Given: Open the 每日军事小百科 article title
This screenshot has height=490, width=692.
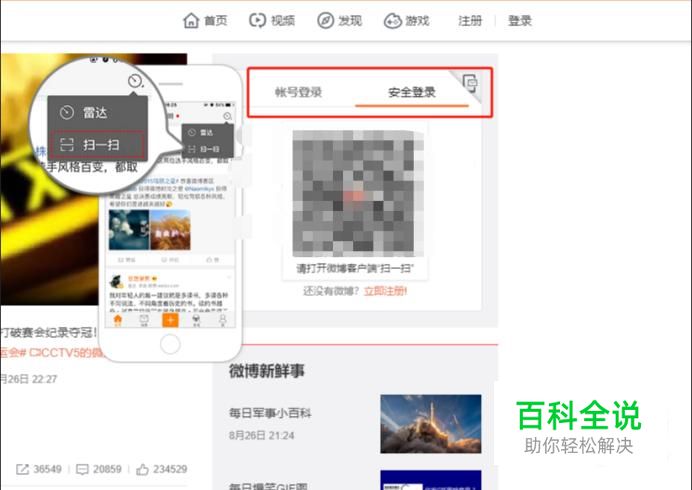Looking at the screenshot, I should pyautogui.click(x=270, y=413).
